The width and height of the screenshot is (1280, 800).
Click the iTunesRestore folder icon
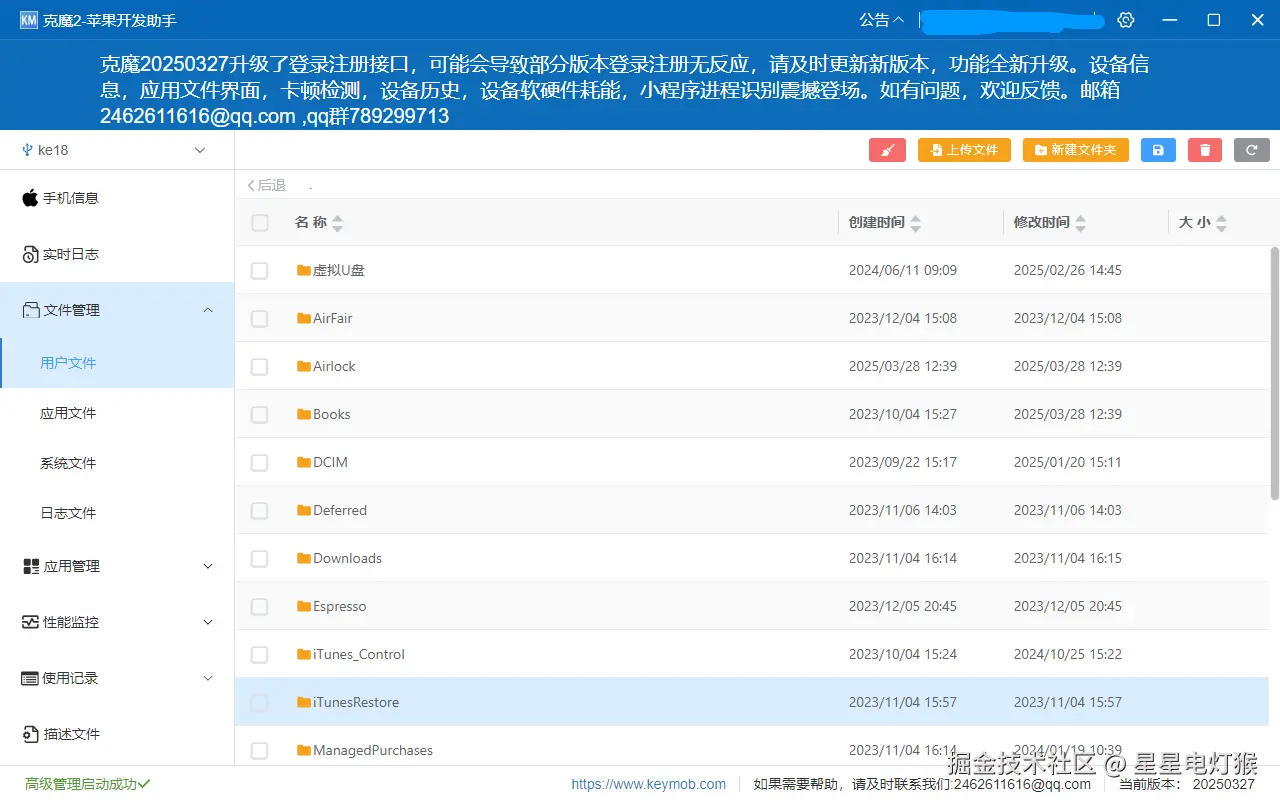[x=304, y=702]
